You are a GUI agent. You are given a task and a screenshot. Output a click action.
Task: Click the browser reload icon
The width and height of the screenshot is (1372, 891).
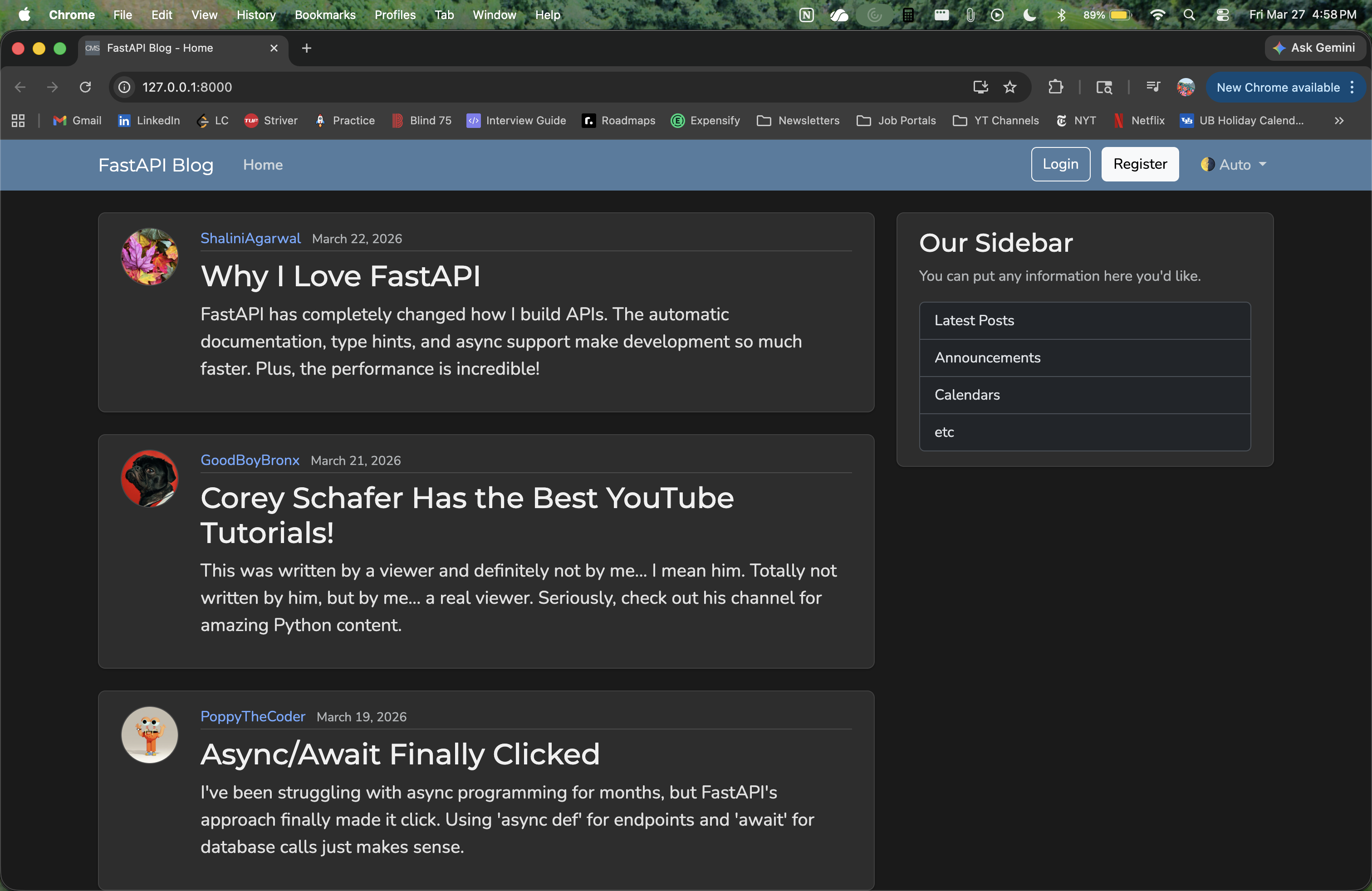[85, 87]
